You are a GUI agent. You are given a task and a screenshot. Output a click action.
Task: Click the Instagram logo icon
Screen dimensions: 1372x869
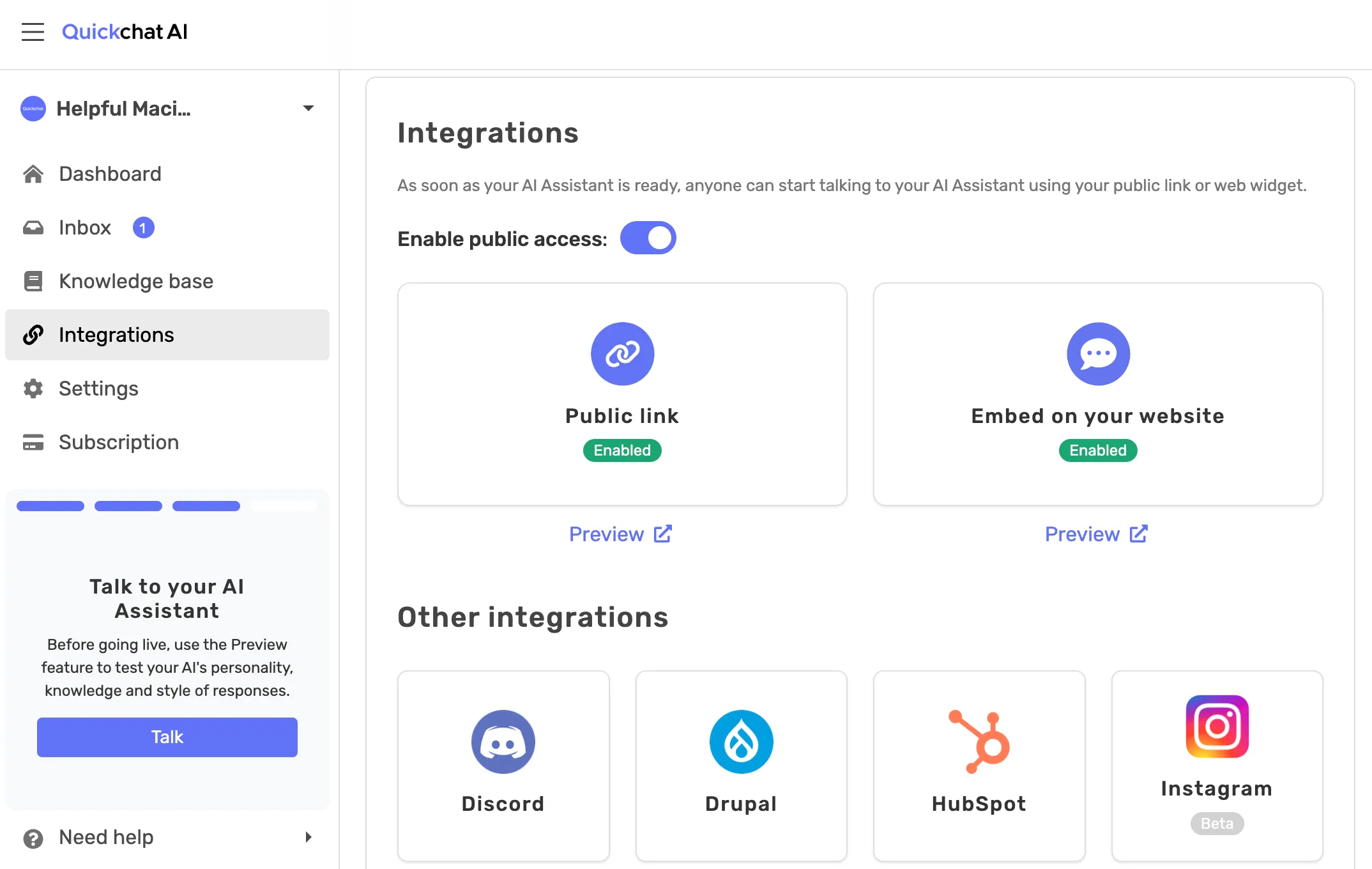point(1217,727)
